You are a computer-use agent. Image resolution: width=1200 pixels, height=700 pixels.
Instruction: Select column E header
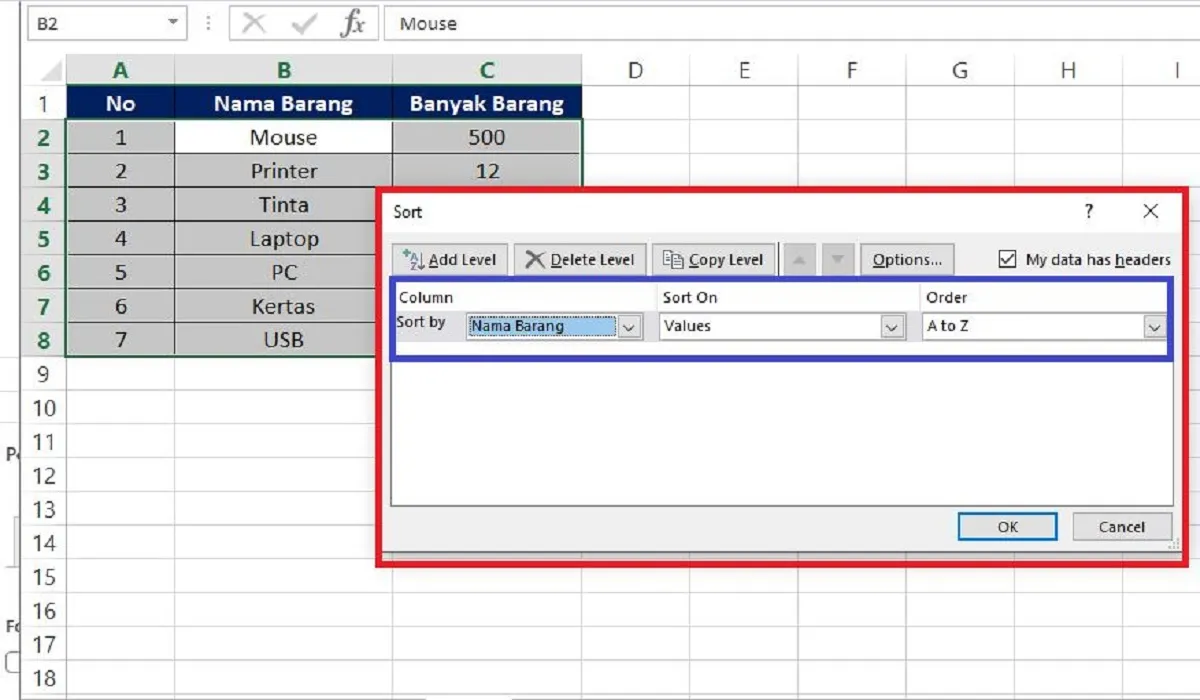coord(744,70)
